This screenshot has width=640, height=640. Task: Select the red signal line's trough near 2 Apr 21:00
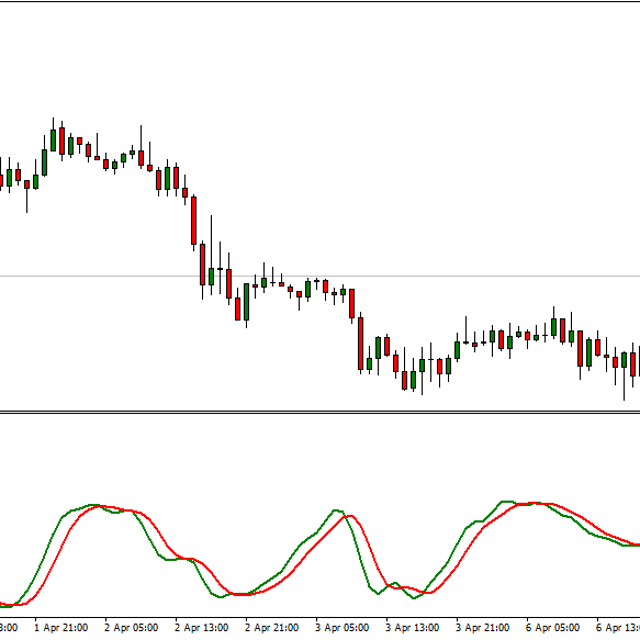coord(245,595)
